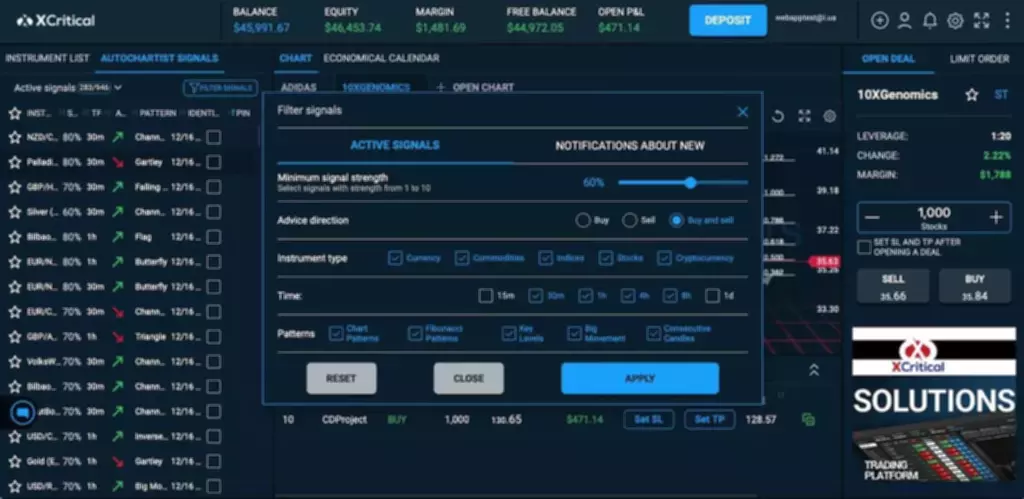Click the chart refresh icon
This screenshot has width=1024, height=499.
point(778,117)
